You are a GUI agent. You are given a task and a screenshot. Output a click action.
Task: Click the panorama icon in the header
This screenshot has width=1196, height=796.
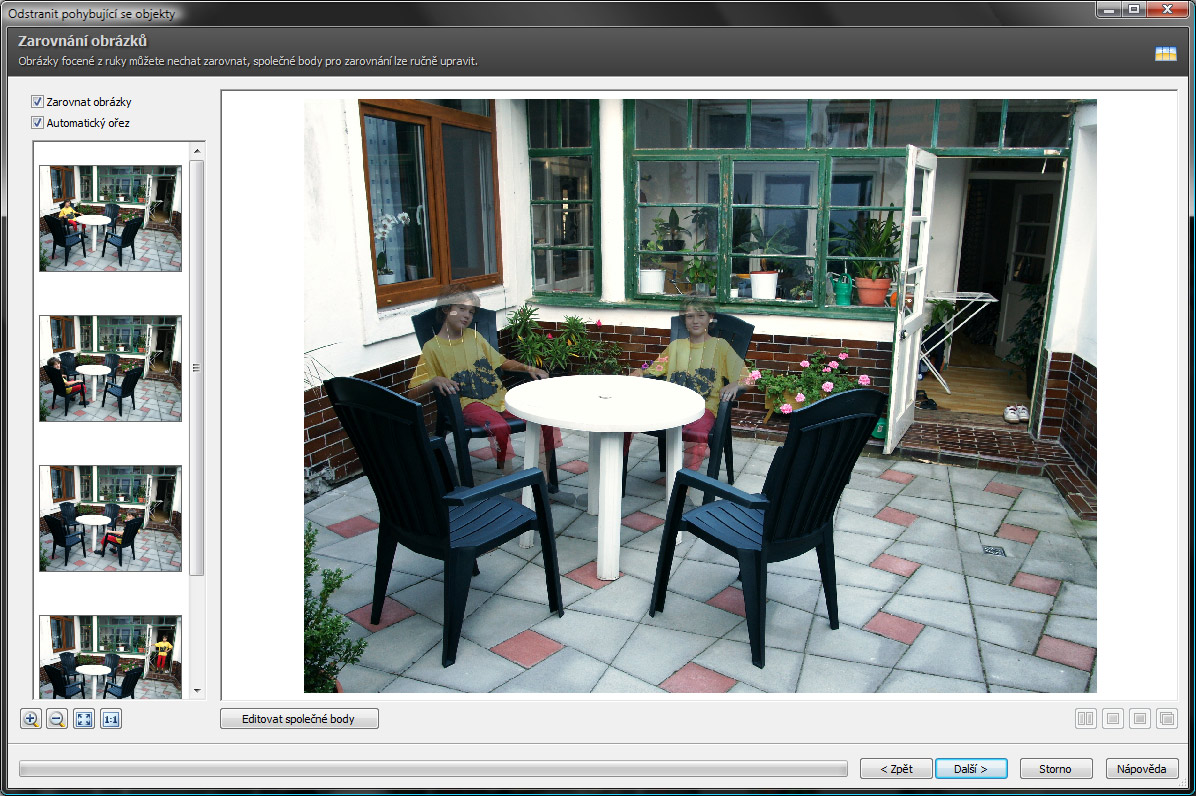pos(1165,53)
